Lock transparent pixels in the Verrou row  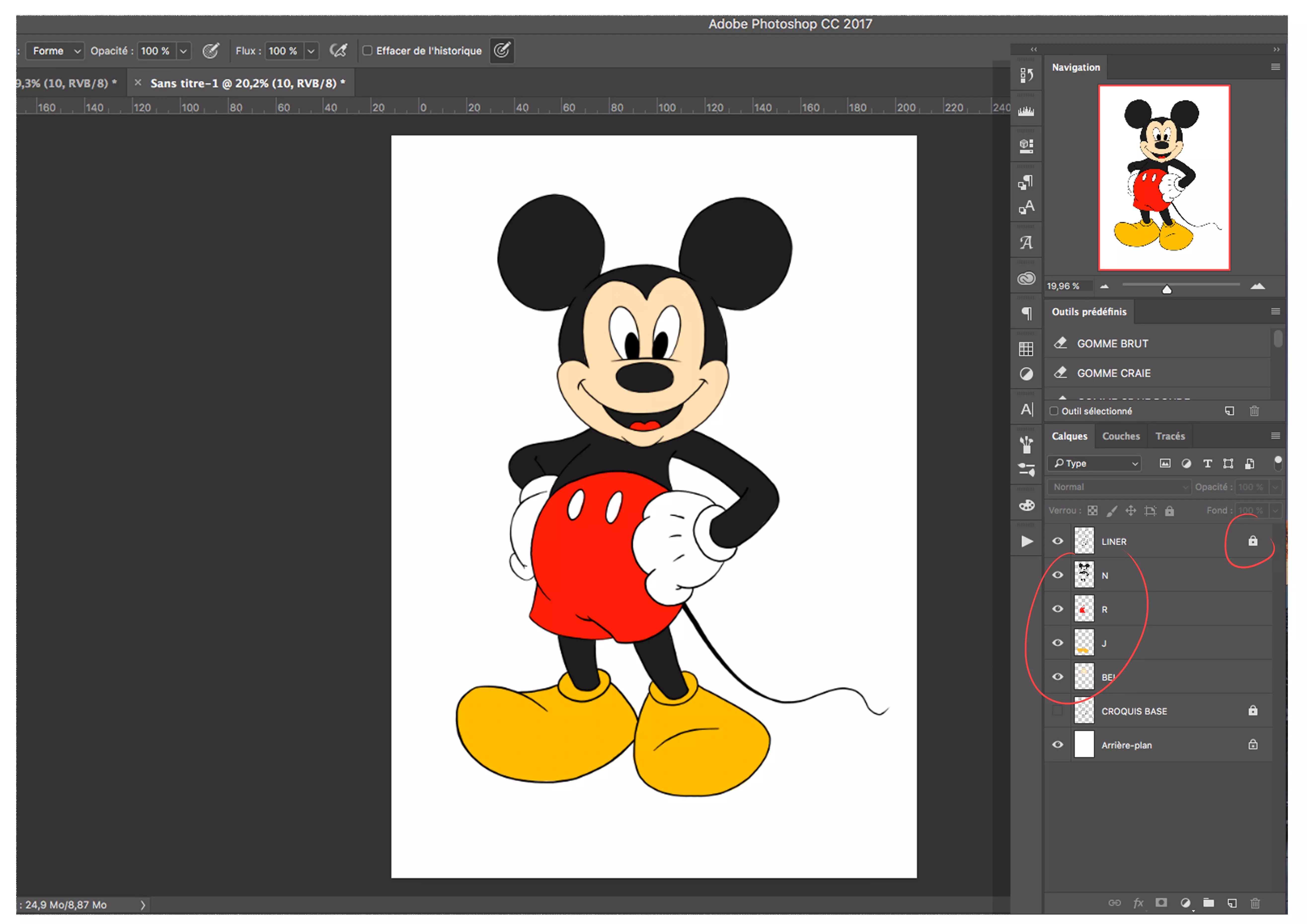click(x=1092, y=511)
